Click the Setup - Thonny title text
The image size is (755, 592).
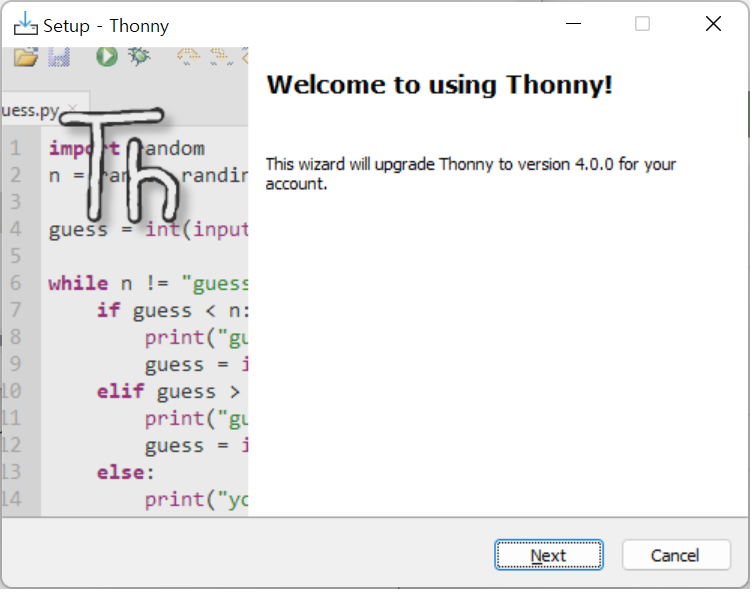106,26
